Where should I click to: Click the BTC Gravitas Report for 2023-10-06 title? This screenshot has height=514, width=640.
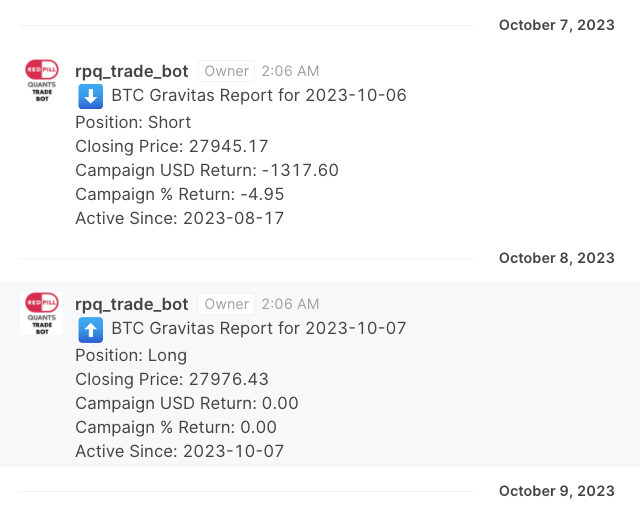(259, 96)
